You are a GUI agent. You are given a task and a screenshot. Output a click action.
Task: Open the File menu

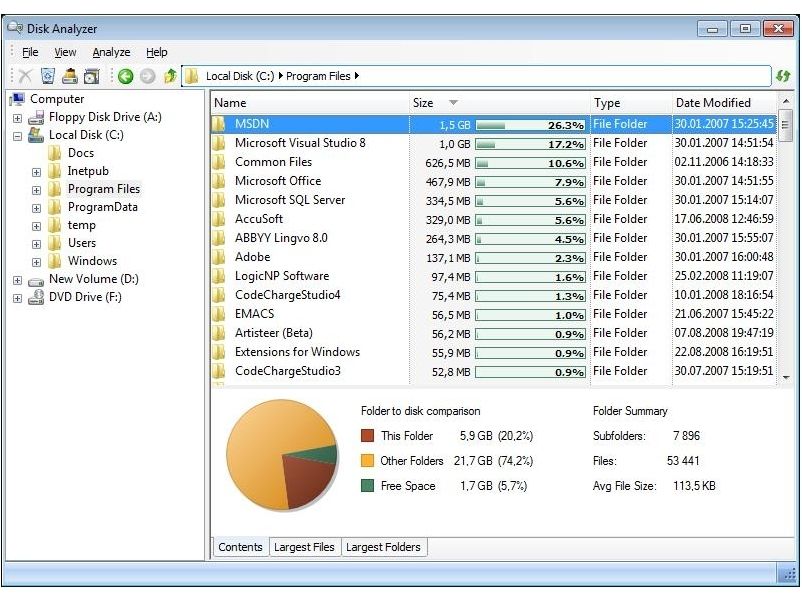pyautogui.click(x=30, y=52)
